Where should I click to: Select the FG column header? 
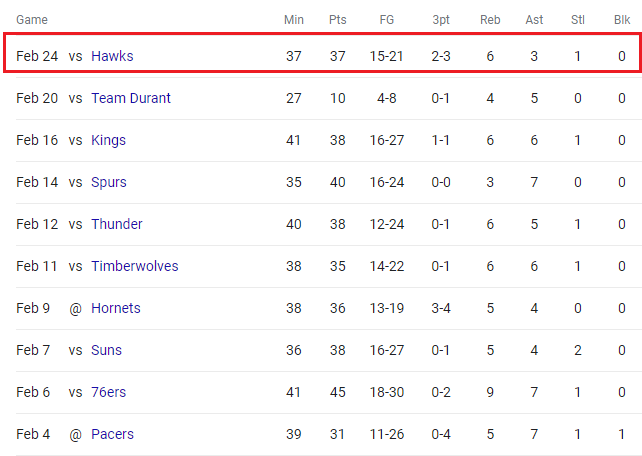click(x=387, y=20)
